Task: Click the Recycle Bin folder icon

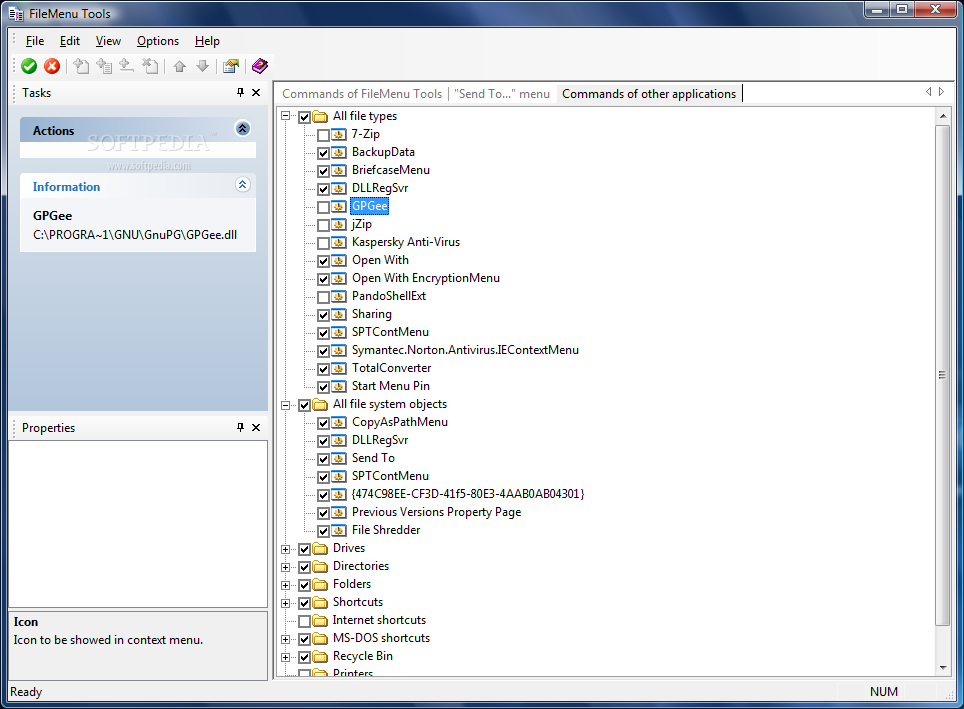Action: coord(320,657)
